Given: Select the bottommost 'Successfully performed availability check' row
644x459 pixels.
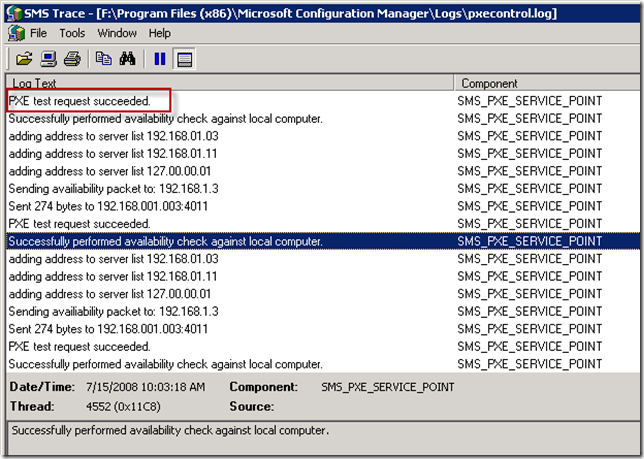Looking at the screenshot, I should (323, 364).
